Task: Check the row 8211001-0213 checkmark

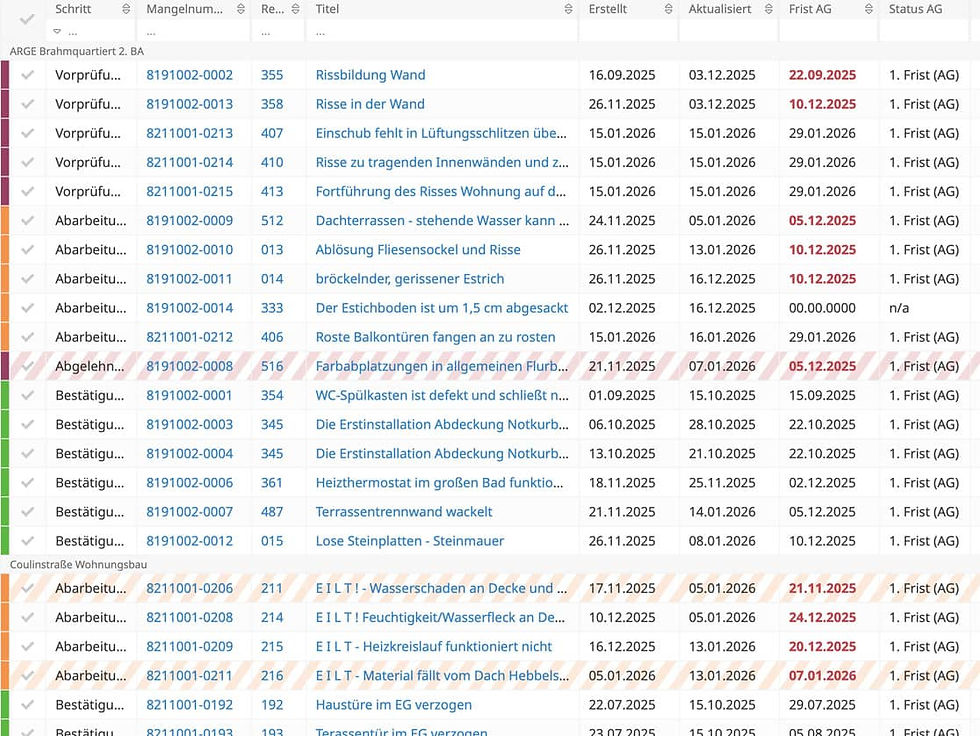Action: [27, 133]
